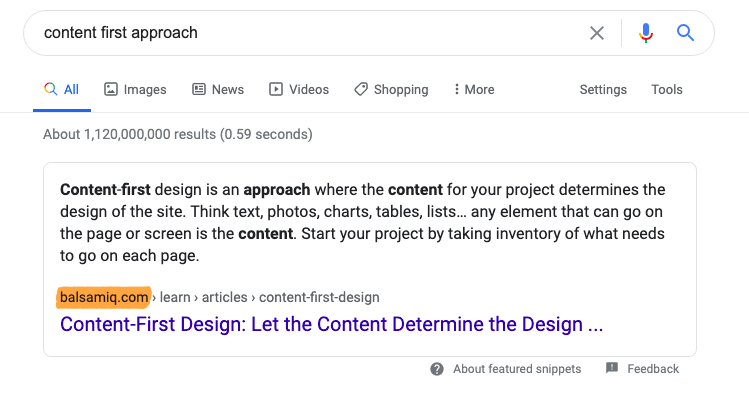Click the Feedback link below the snippet
Image resolution: width=749 pixels, height=396 pixels.
pos(653,369)
